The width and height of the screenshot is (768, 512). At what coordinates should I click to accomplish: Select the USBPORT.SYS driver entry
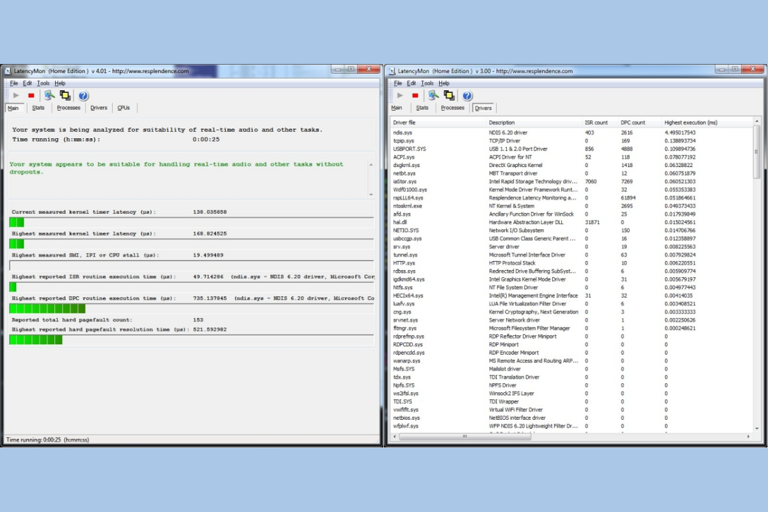(x=409, y=148)
